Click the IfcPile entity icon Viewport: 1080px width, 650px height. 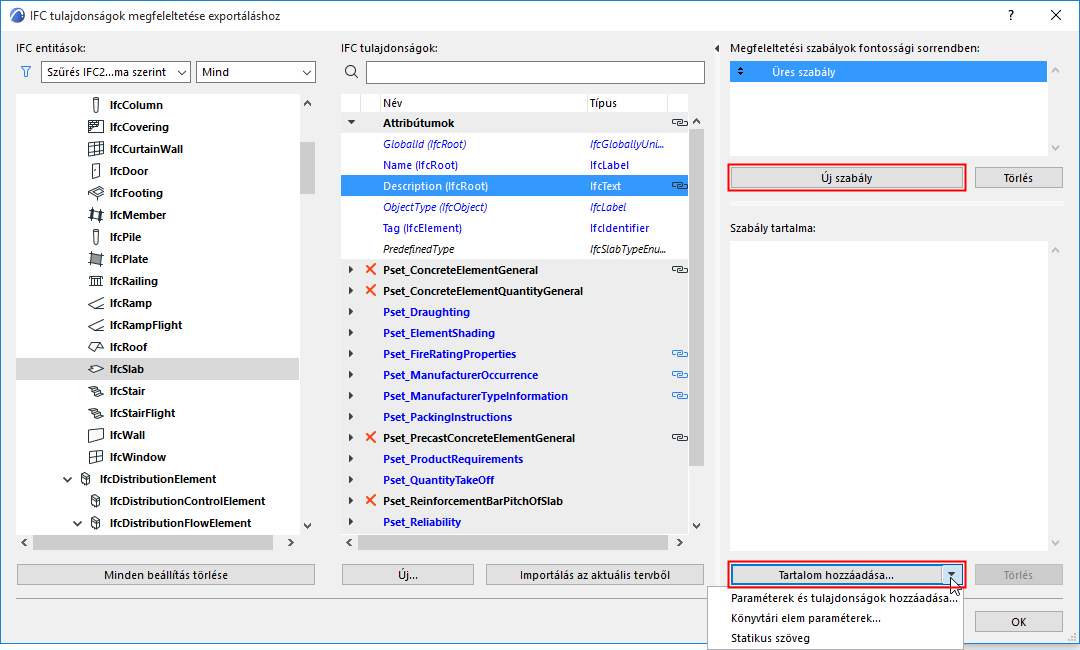click(x=96, y=237)
